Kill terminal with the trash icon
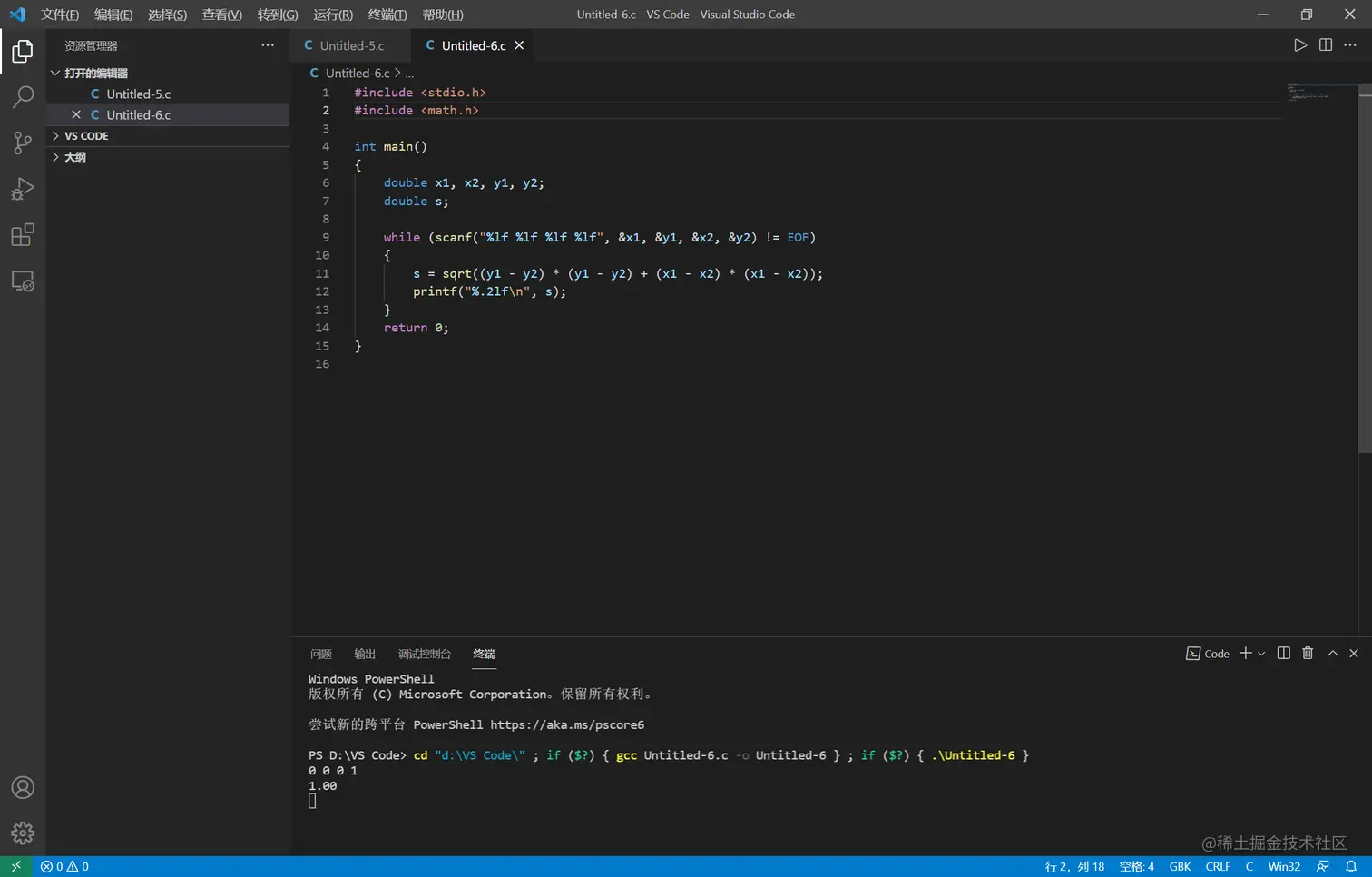The height and width of the screenshot is (877, 1372). pos(1308,654)
